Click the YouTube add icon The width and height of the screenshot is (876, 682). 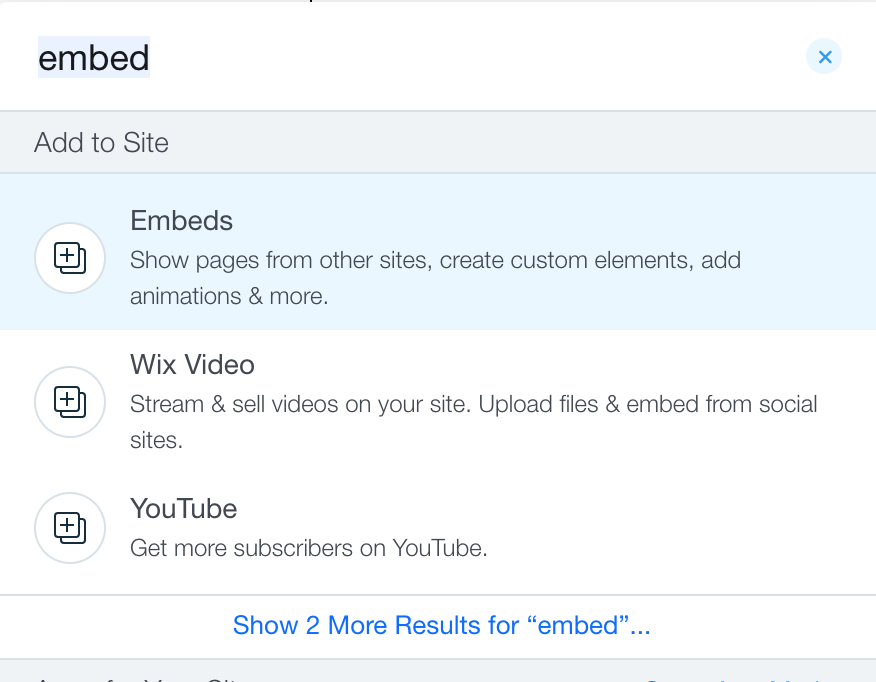[x=70, y=527]
